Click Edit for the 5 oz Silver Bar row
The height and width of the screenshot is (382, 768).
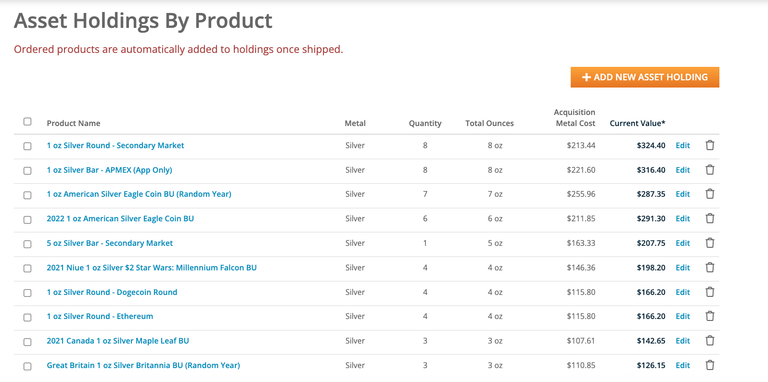click(683, 243)
